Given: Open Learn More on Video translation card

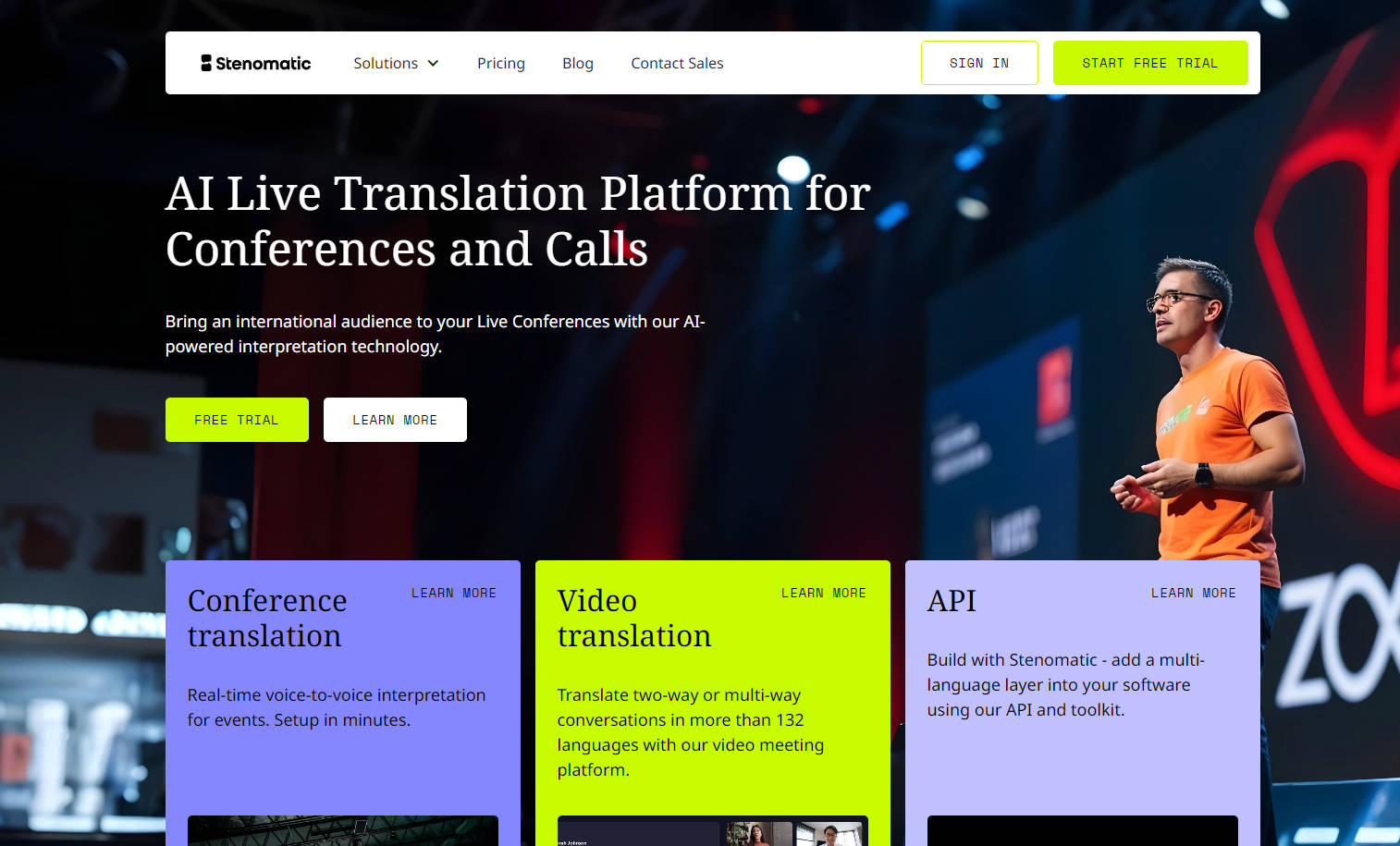Looking at the screenshot, I should pyautogui.click(x=823, y=594).
